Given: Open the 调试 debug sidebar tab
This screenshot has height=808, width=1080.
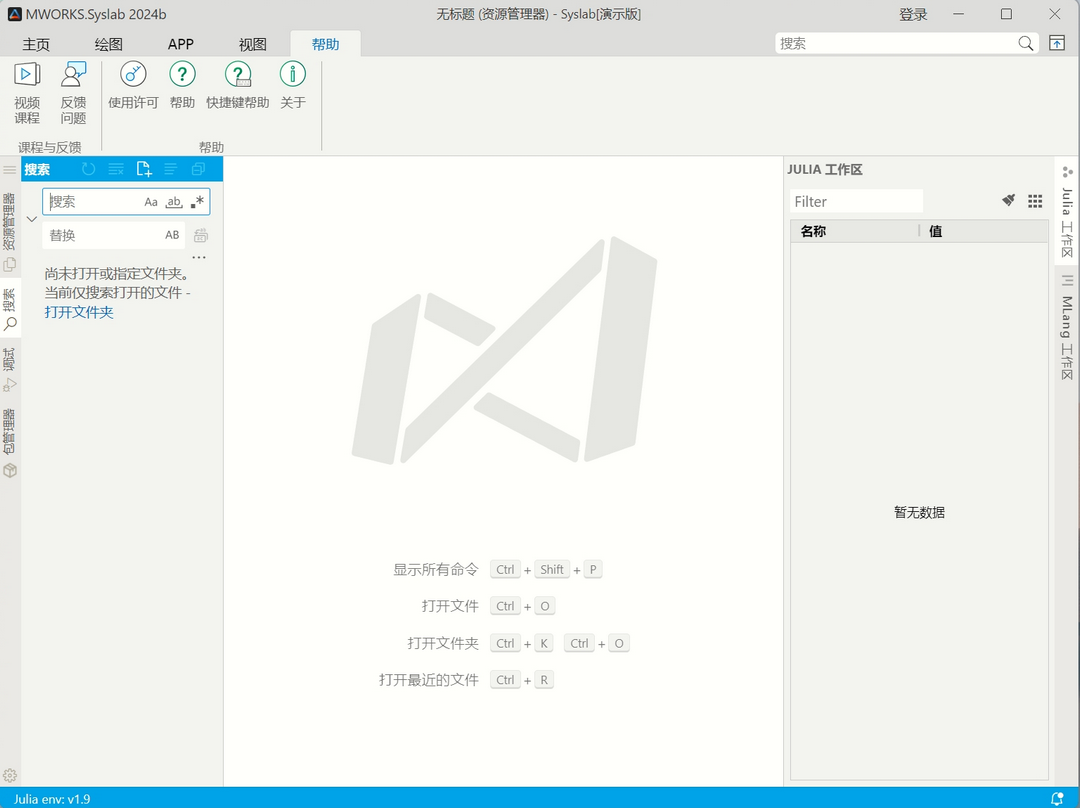Looking at the screenshot, I should coord(10,370).
